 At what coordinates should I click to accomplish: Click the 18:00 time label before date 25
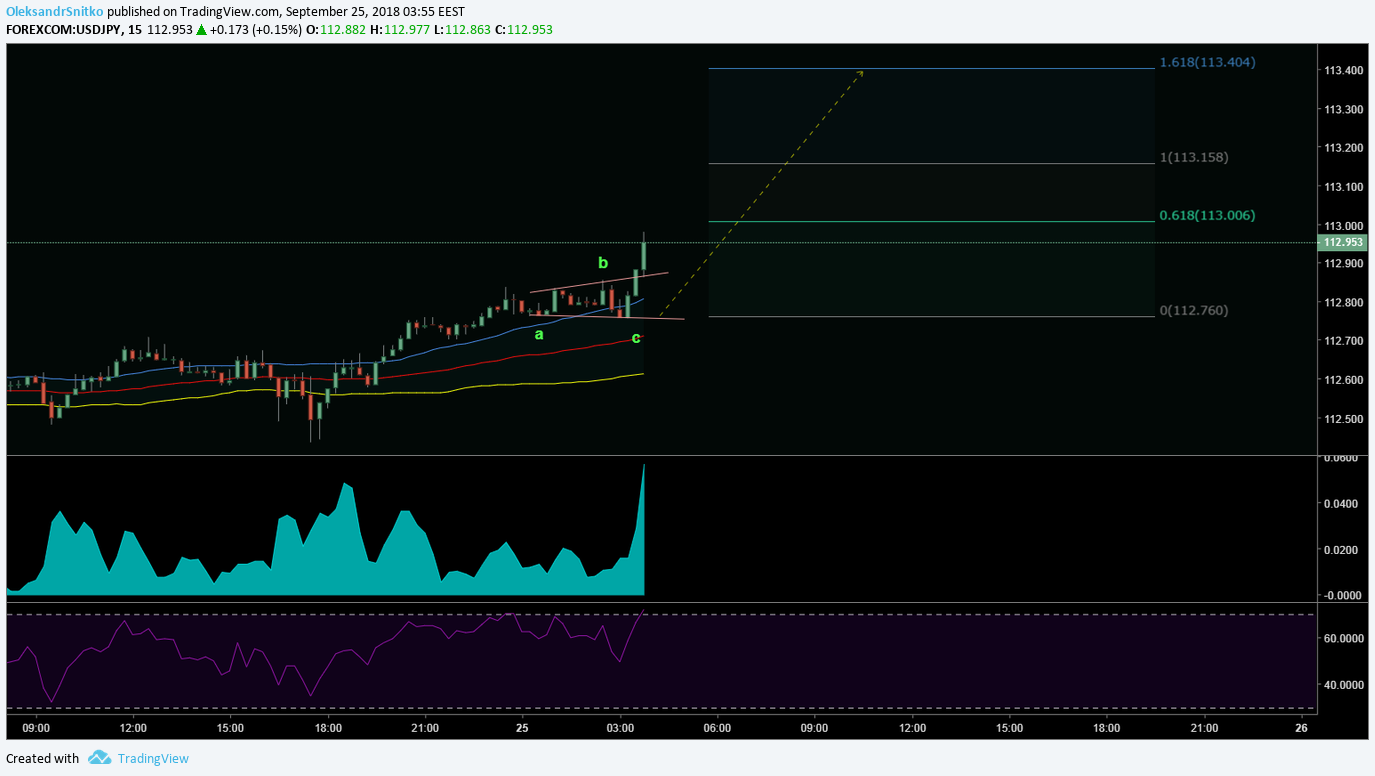[328, 728]
